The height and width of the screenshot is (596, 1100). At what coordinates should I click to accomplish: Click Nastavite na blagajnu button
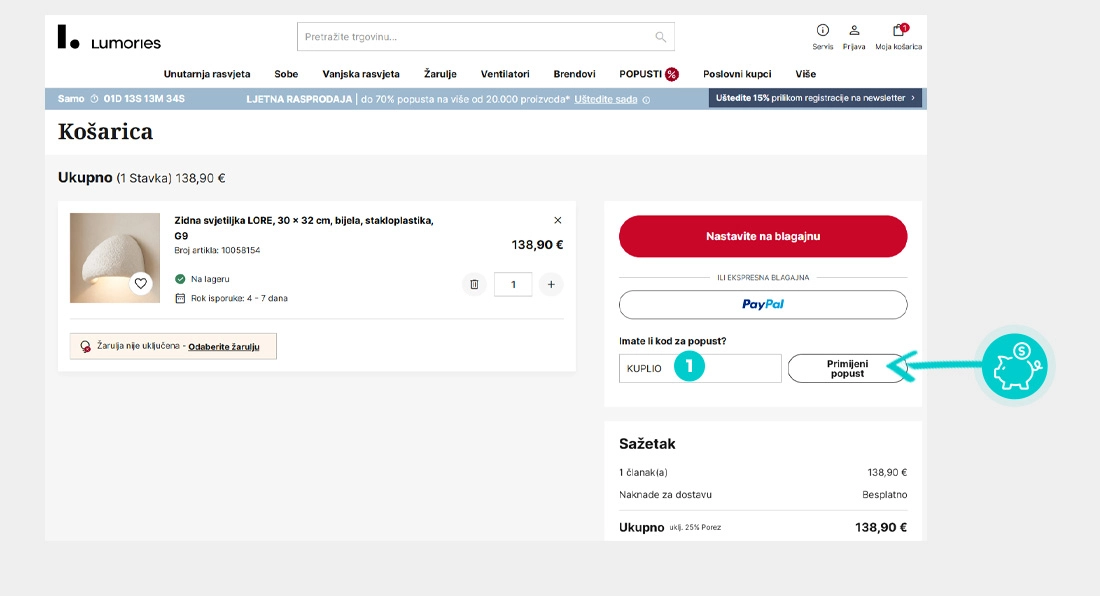[763, 236]
